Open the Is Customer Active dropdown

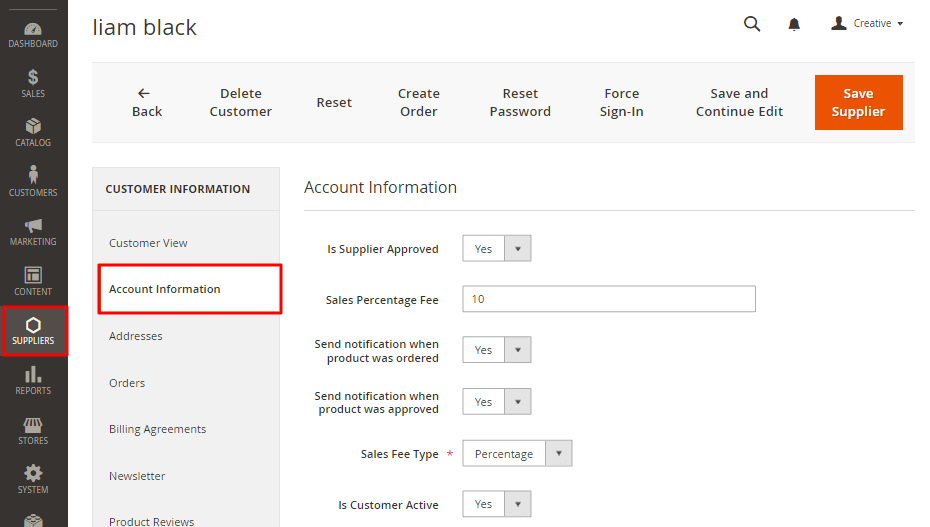[x=496, y=504]
